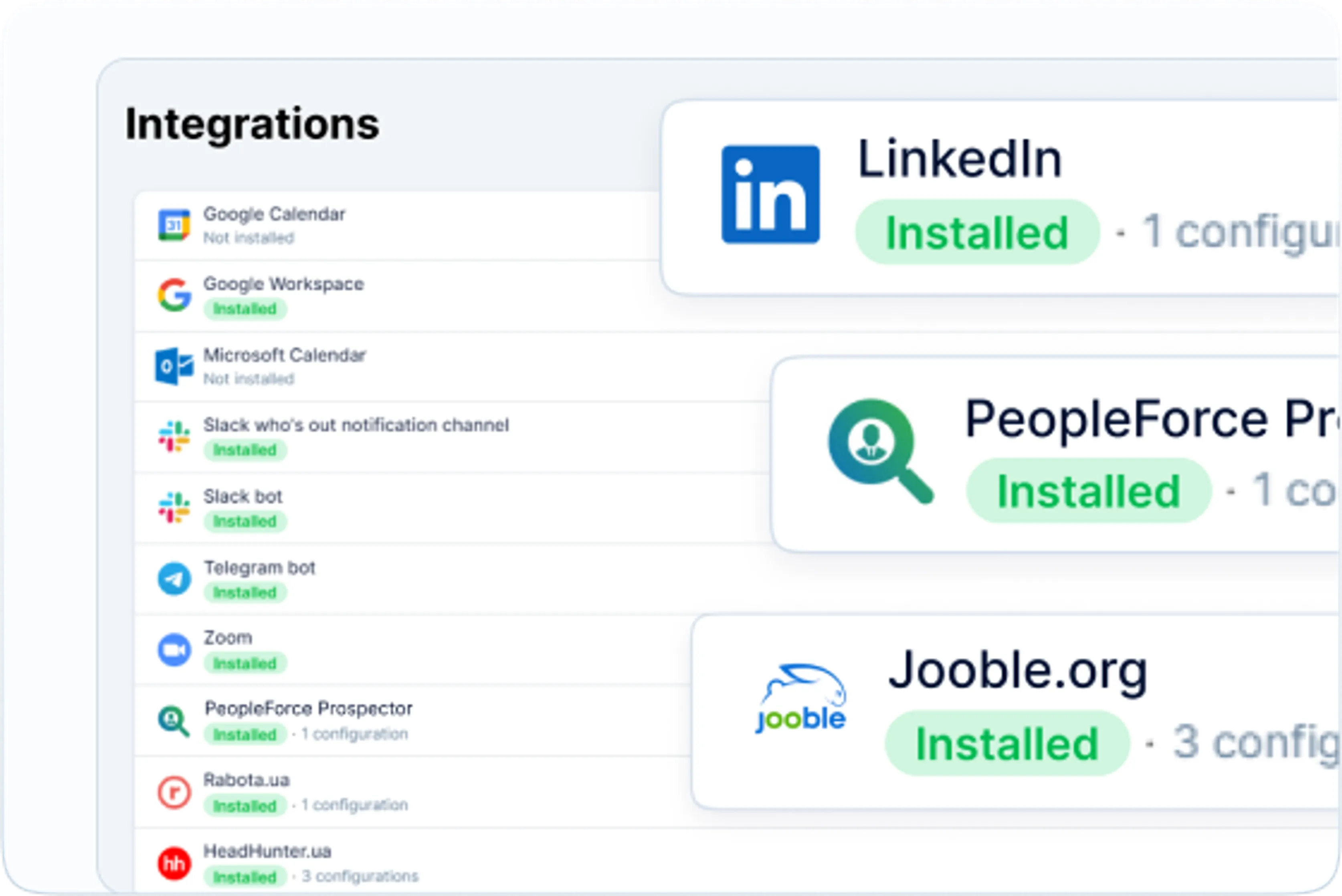
Task: Open Slack who's out notification channel
Action: [x=356, y=425]
